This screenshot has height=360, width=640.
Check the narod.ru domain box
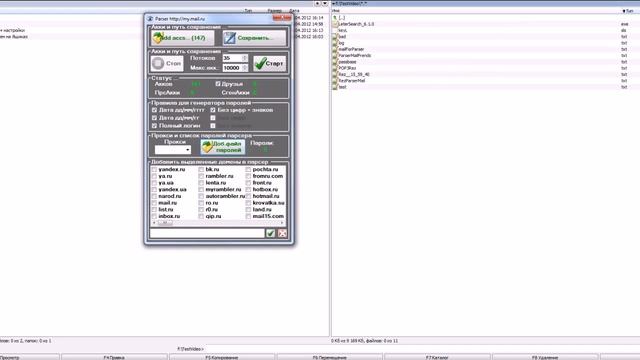(154, 196)
